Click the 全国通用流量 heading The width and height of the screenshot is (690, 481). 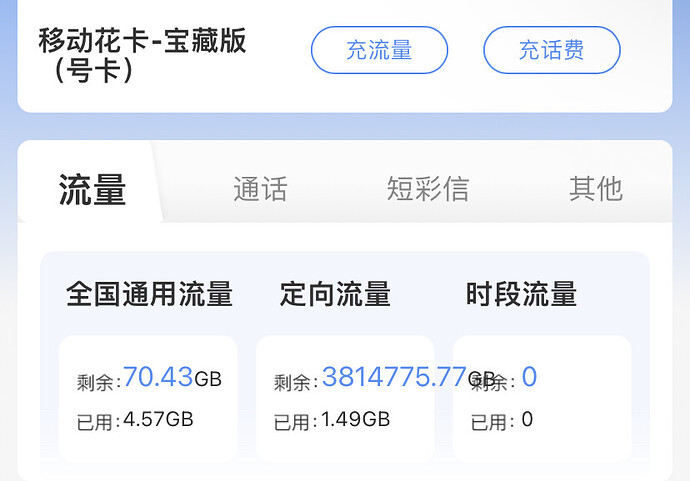coord(150,294)
